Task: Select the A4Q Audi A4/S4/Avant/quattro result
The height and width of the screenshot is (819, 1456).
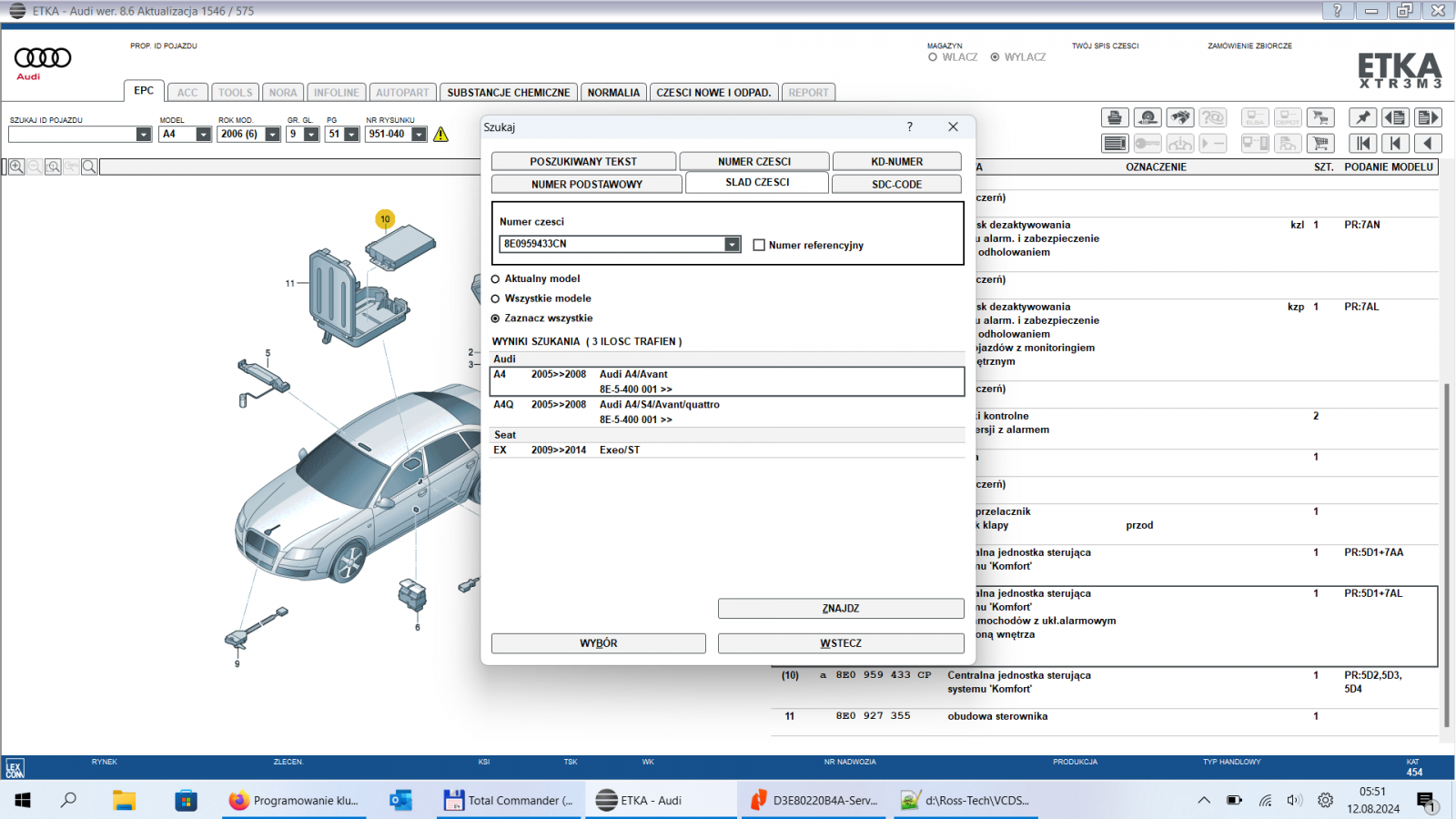Action: click(727, 412)
